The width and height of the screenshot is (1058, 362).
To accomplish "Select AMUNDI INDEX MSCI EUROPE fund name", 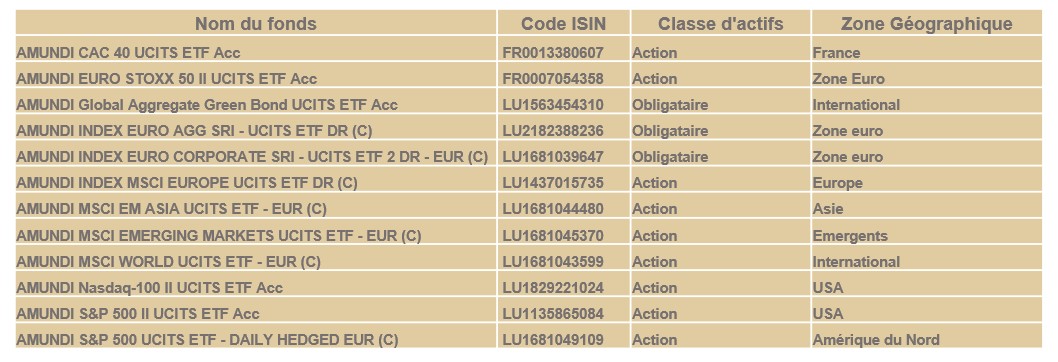I will [x=187, y=182].
